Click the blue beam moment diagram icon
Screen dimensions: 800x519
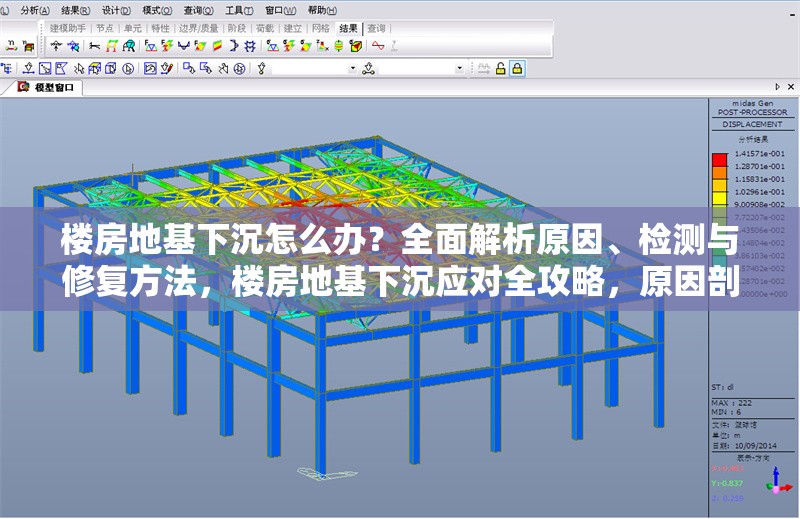183,46
